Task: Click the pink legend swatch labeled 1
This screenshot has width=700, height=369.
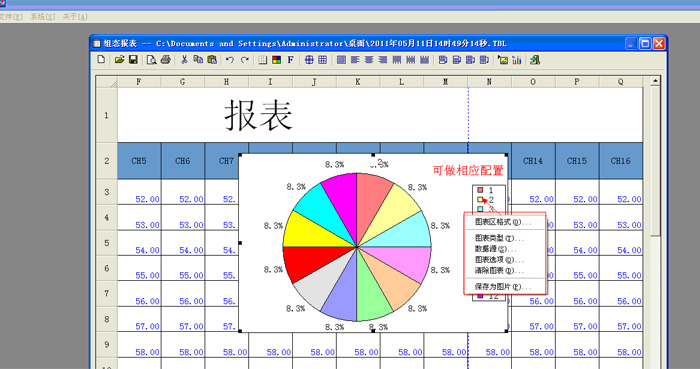Action: coord(480,190)
